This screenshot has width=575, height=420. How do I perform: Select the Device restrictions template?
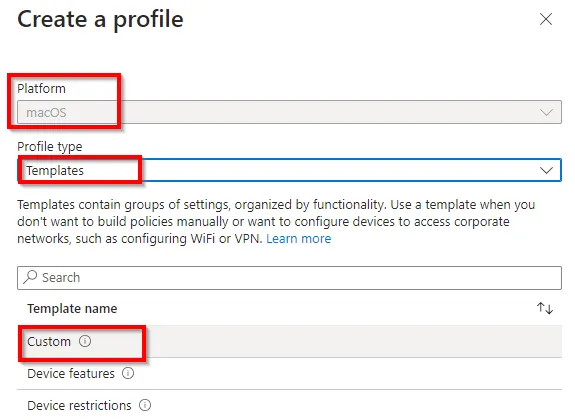pyautogui.click(x=289, y=405)
